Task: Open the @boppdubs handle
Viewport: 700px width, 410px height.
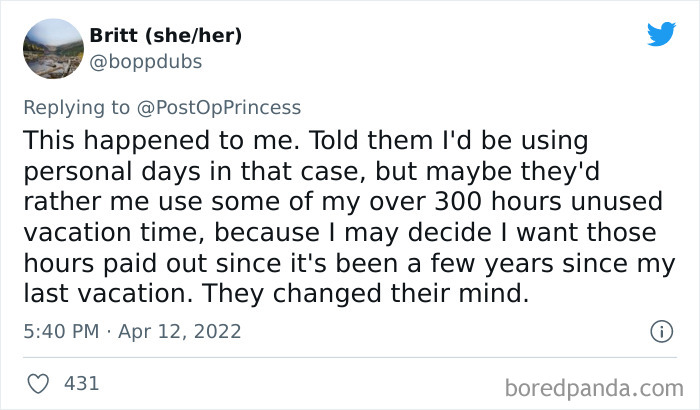Action: pos(146,60)
